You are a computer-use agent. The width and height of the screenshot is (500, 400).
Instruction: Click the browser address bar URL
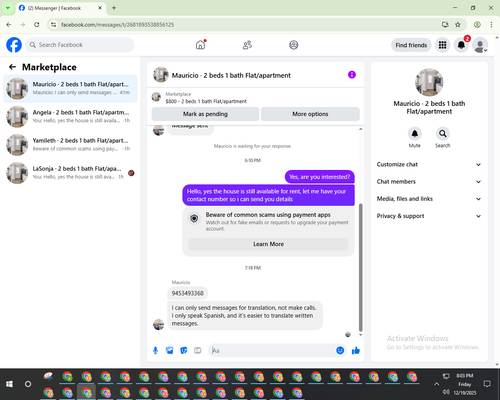(117, 25)
